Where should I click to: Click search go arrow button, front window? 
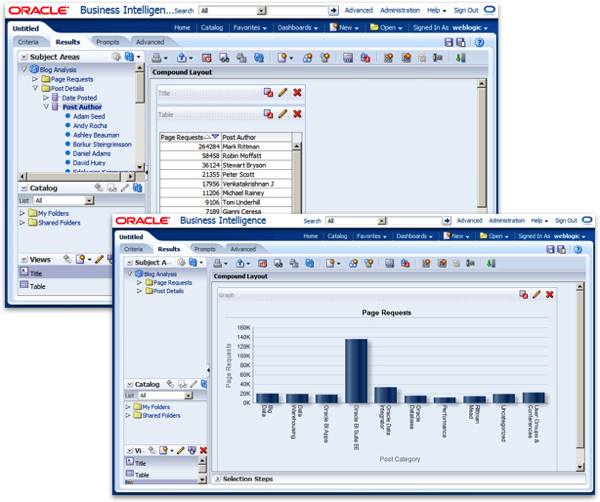pyautogui.click(x=447, y=221)
